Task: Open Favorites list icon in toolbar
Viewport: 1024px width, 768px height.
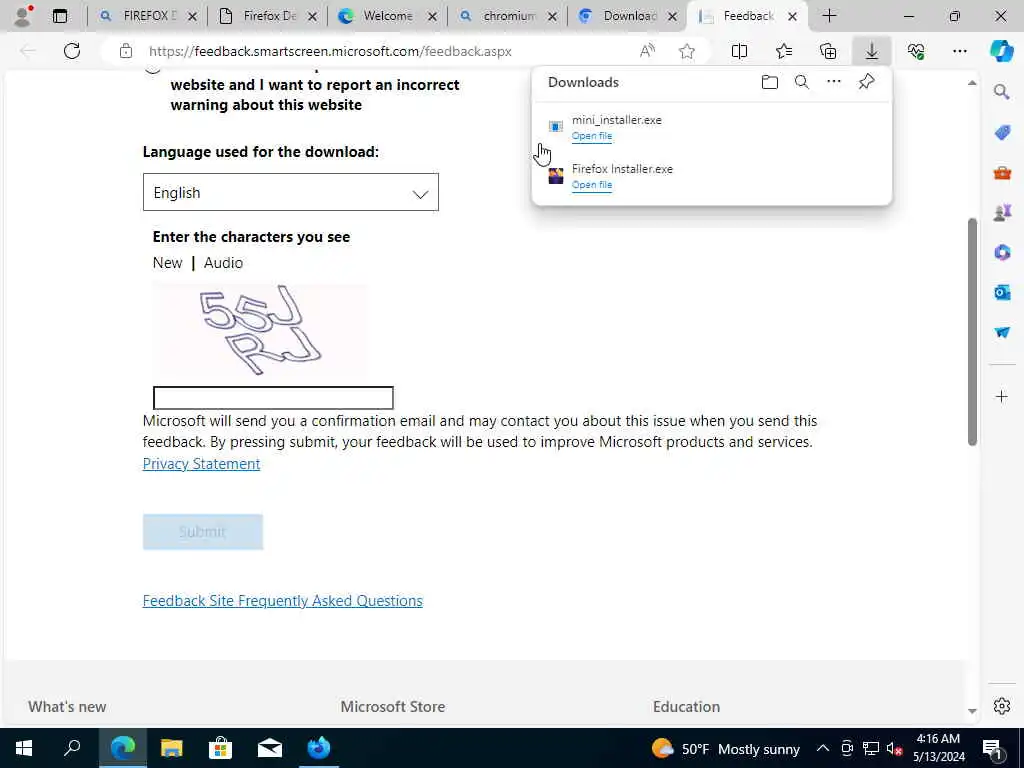Action: pyautogui.click(x=784, y=51)
